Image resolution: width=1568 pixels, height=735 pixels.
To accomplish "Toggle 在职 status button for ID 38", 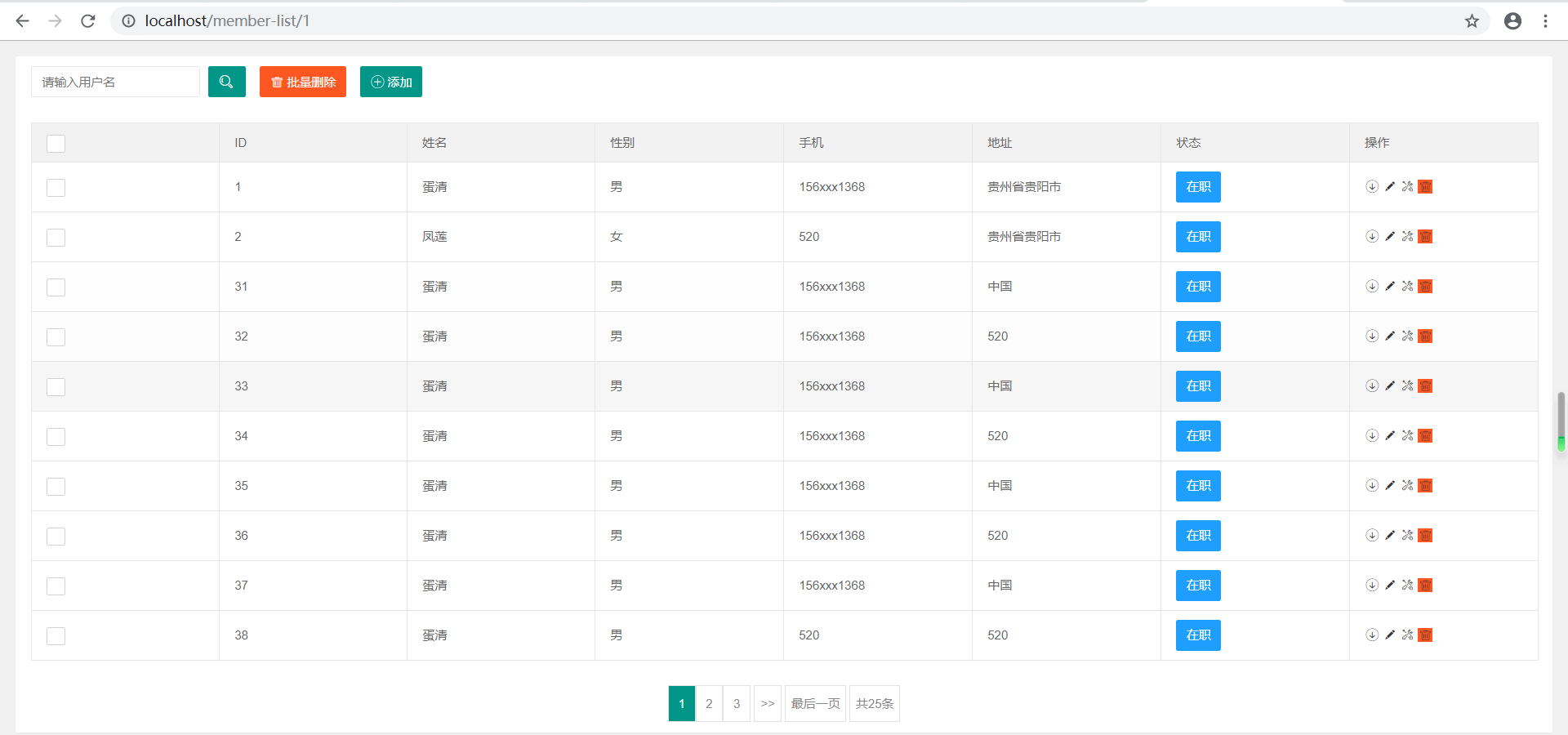I will [x=1198, y=635].
